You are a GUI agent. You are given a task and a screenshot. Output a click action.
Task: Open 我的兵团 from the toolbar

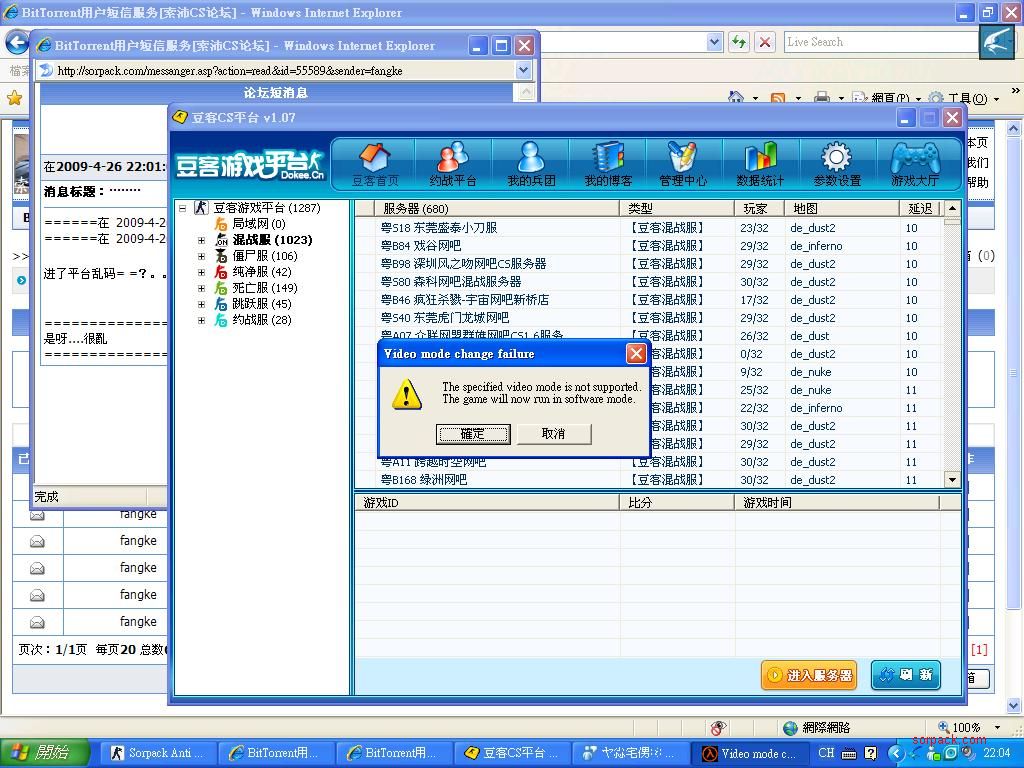click(x=530, y=164)
